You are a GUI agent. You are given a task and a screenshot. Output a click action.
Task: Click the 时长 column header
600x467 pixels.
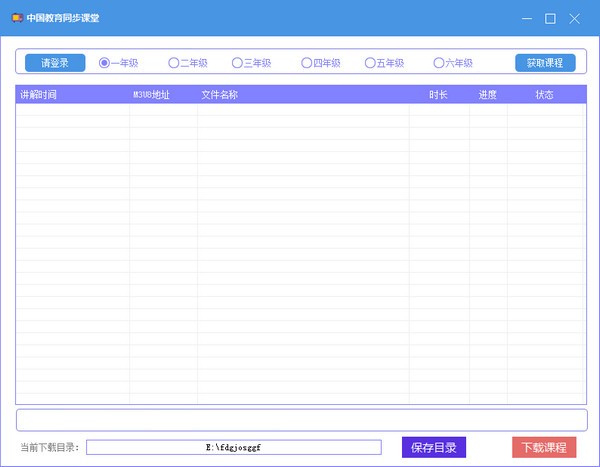(x=438, y=95)
